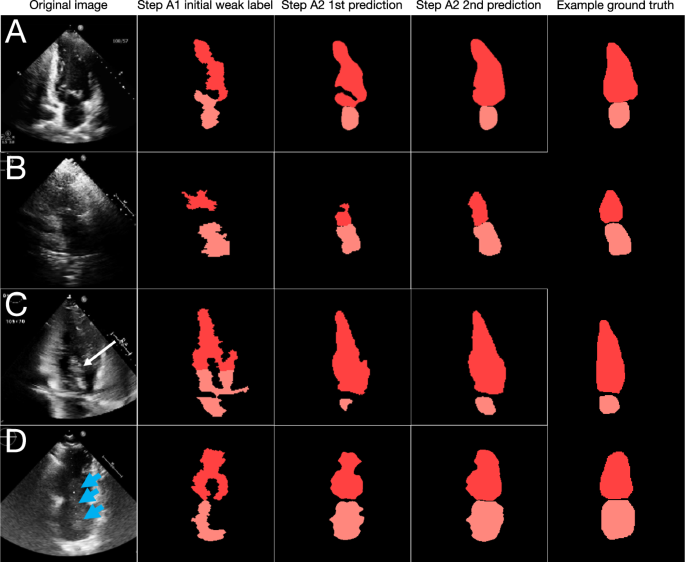Select row C 2nd prediction mask

[x=488, y=363]
